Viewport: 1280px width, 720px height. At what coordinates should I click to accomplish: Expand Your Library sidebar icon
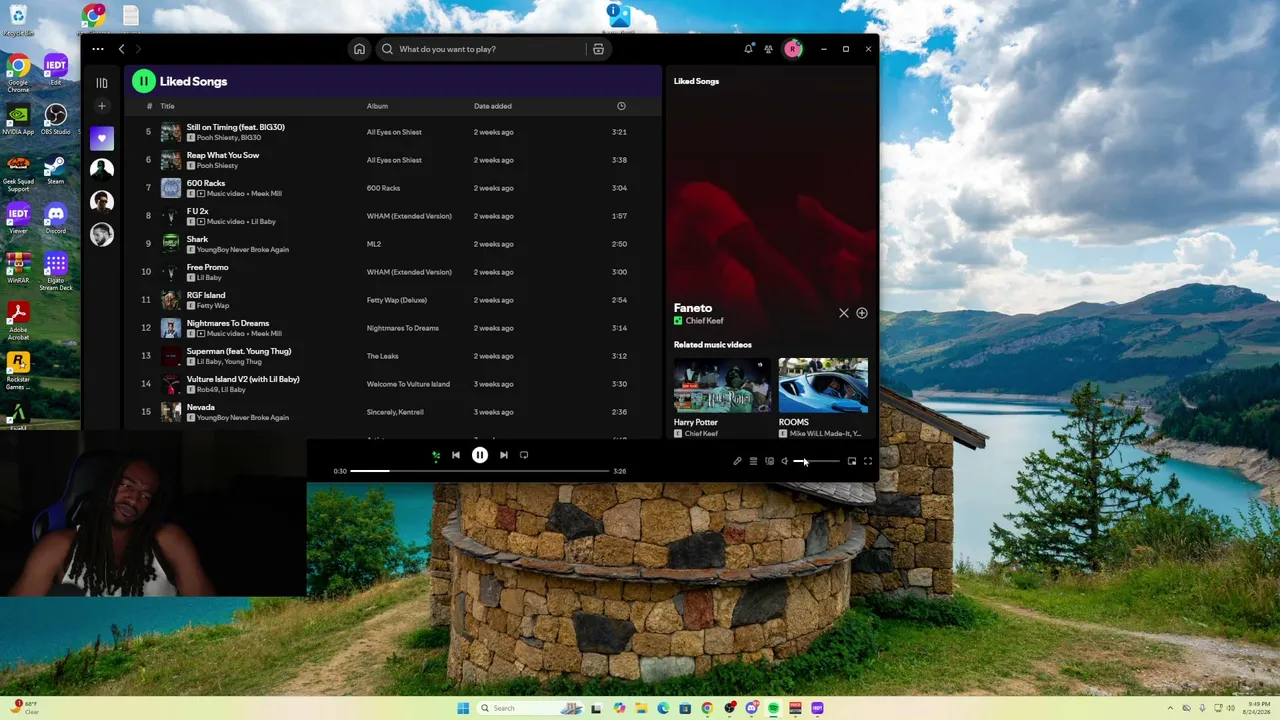pyautogui.click(x=102, y=83)
